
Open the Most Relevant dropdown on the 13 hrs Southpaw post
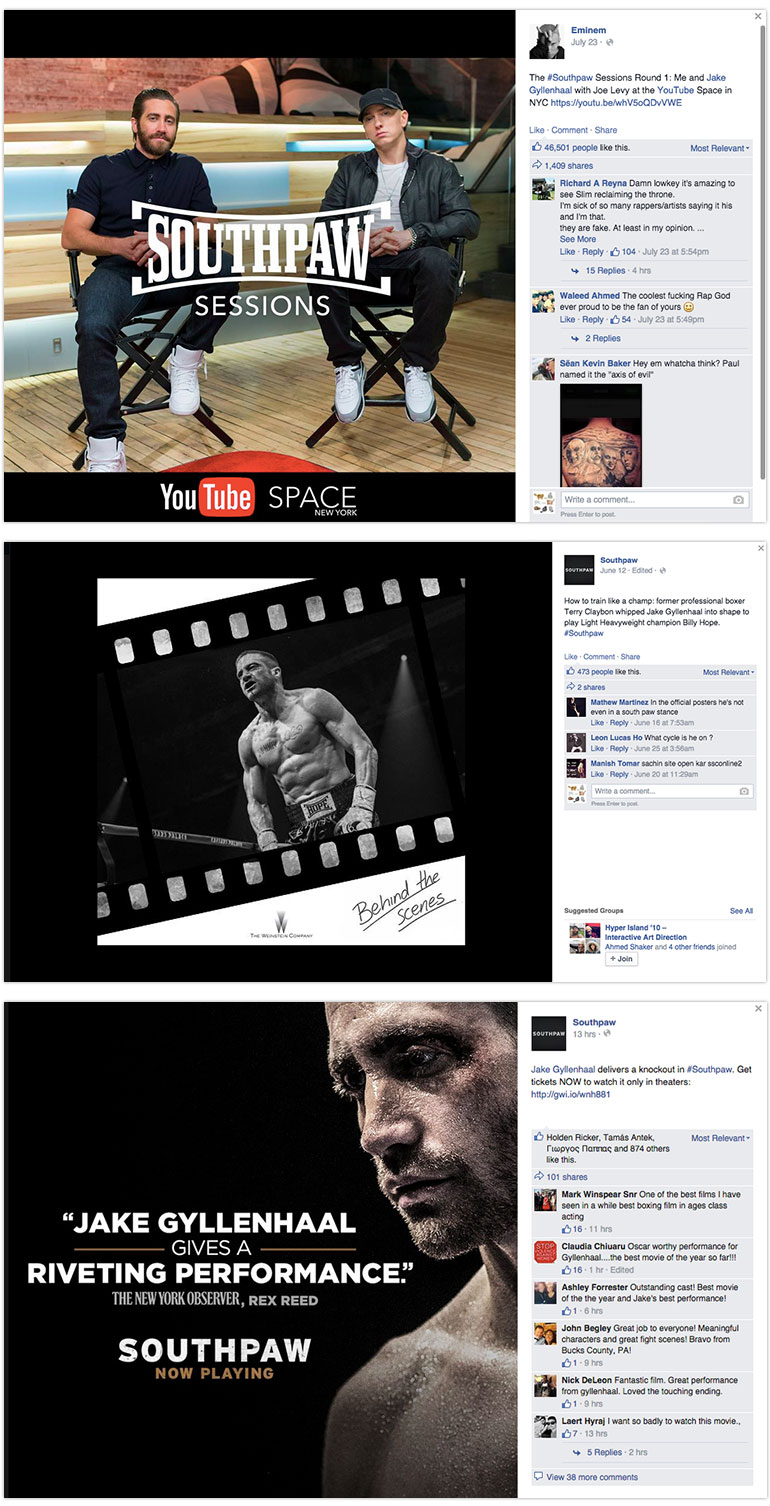720,1138
